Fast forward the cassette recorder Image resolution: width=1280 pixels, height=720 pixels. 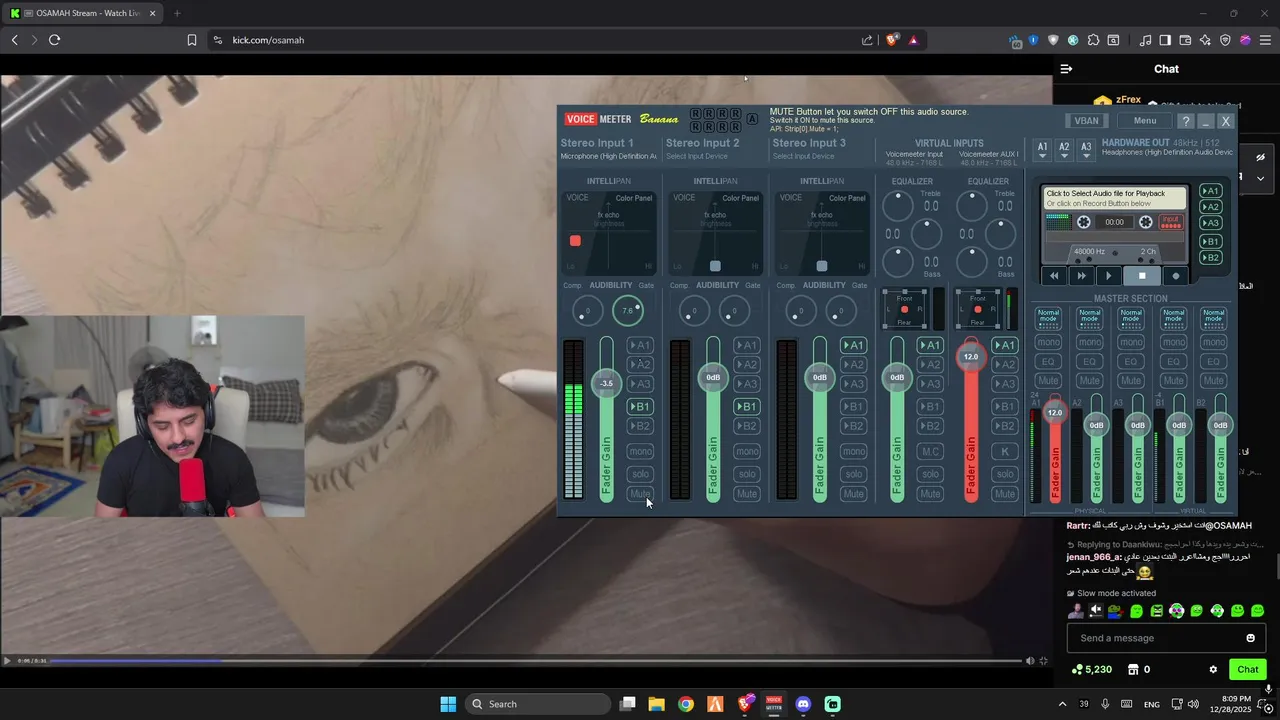click(x=1081, y=276)
